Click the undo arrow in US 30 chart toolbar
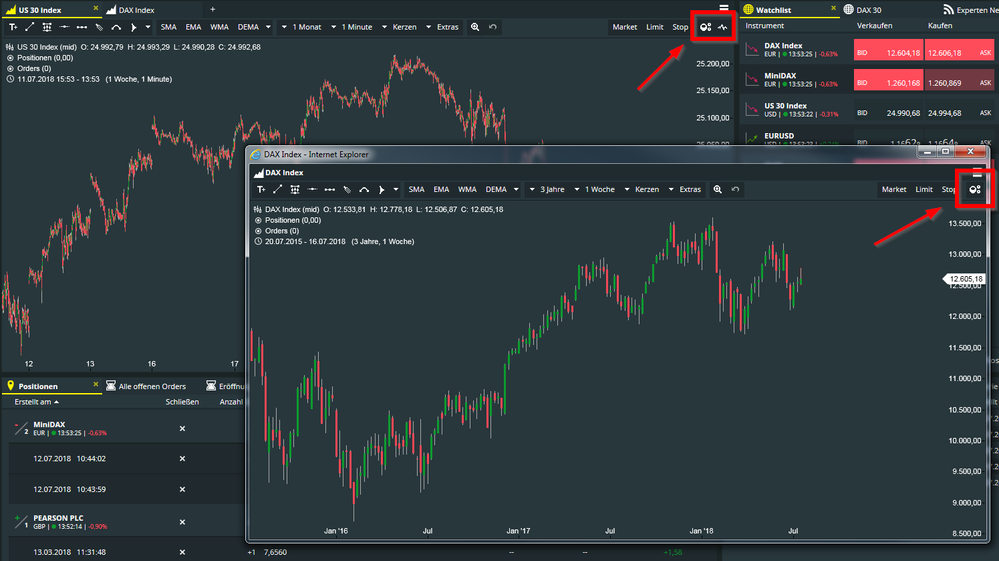This screenshot has height=561, width=999. point(492,27)
